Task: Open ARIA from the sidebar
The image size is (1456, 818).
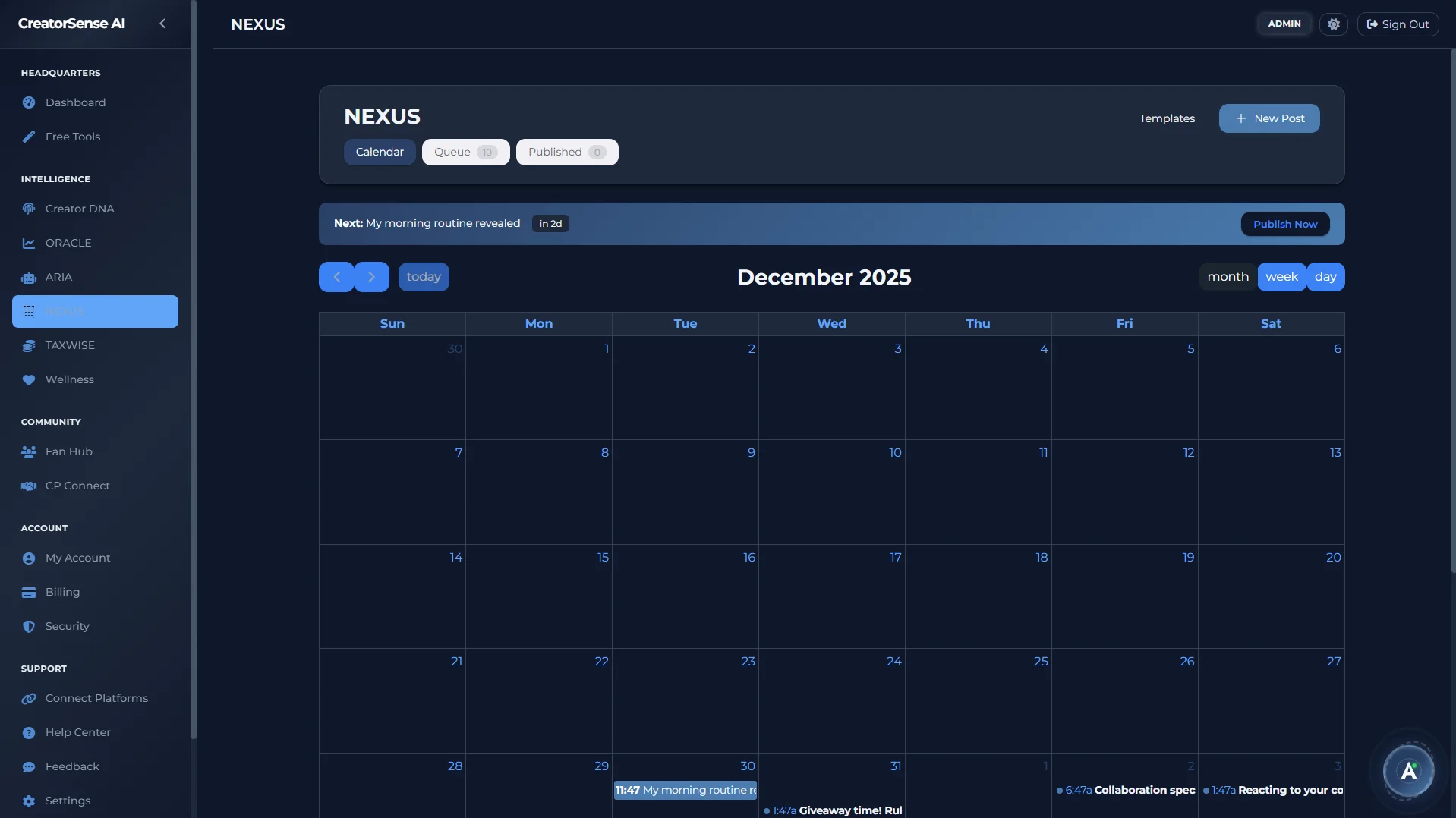Action: (x=58, y=276)
